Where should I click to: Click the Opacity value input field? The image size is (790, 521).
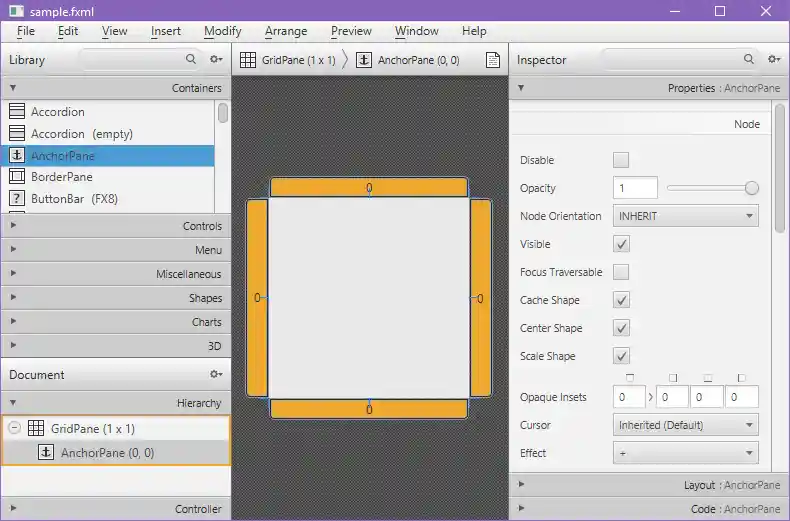[x=635, y=188]
